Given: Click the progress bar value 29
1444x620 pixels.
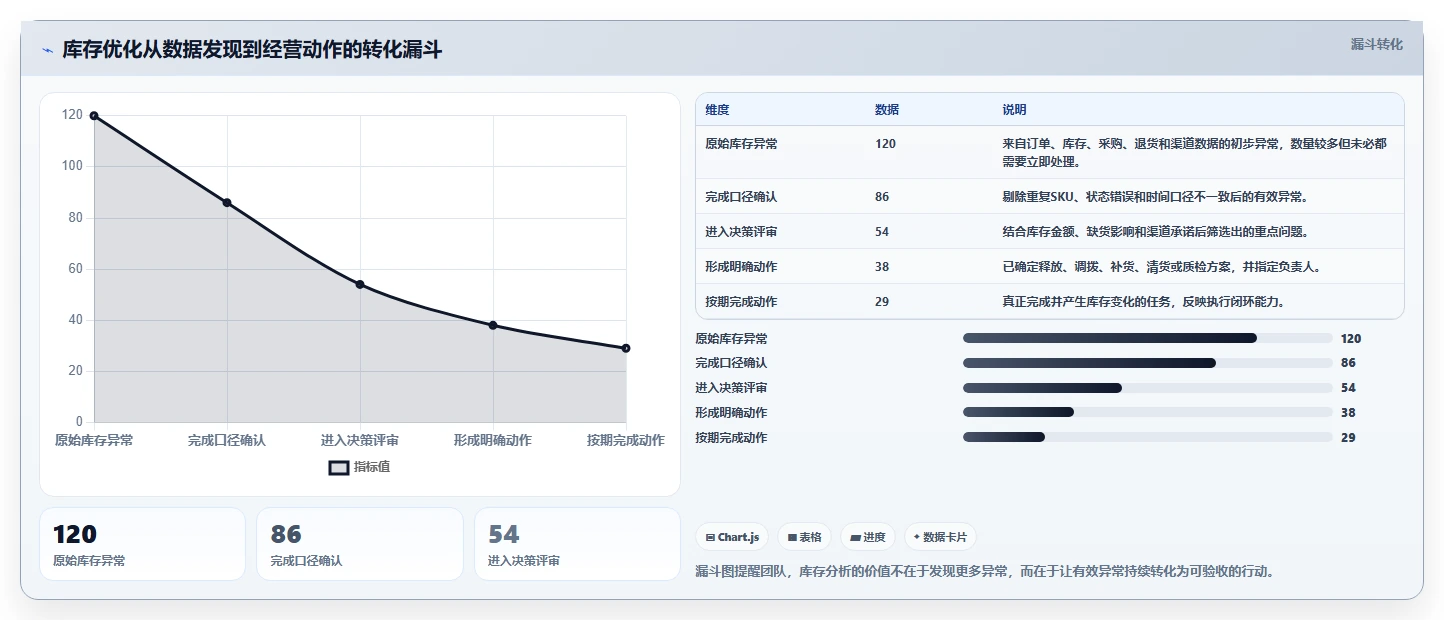Looking at the screenshot, I should tap(1348, 437).
